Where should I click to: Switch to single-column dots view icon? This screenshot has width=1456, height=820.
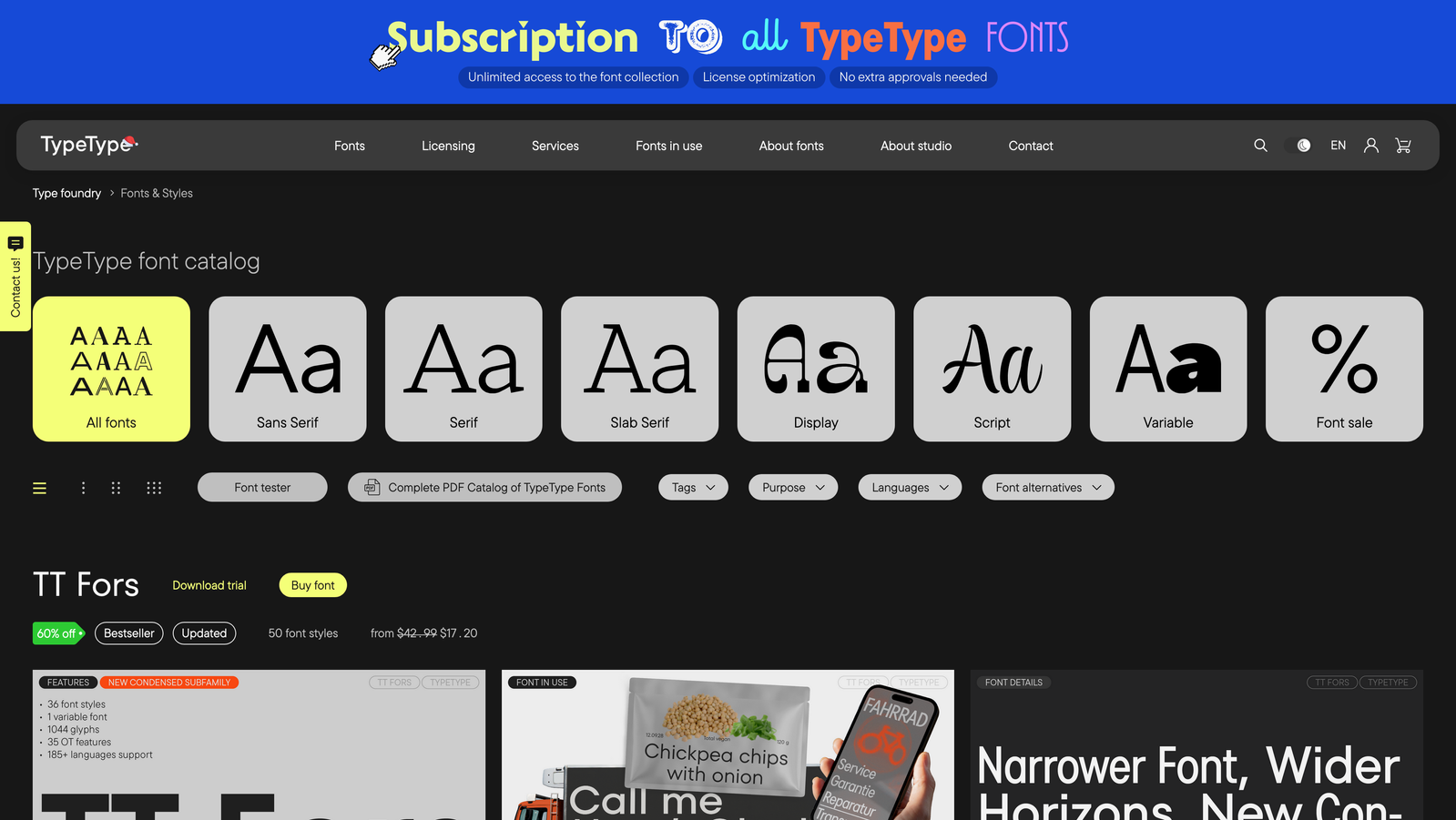[83, 488]
